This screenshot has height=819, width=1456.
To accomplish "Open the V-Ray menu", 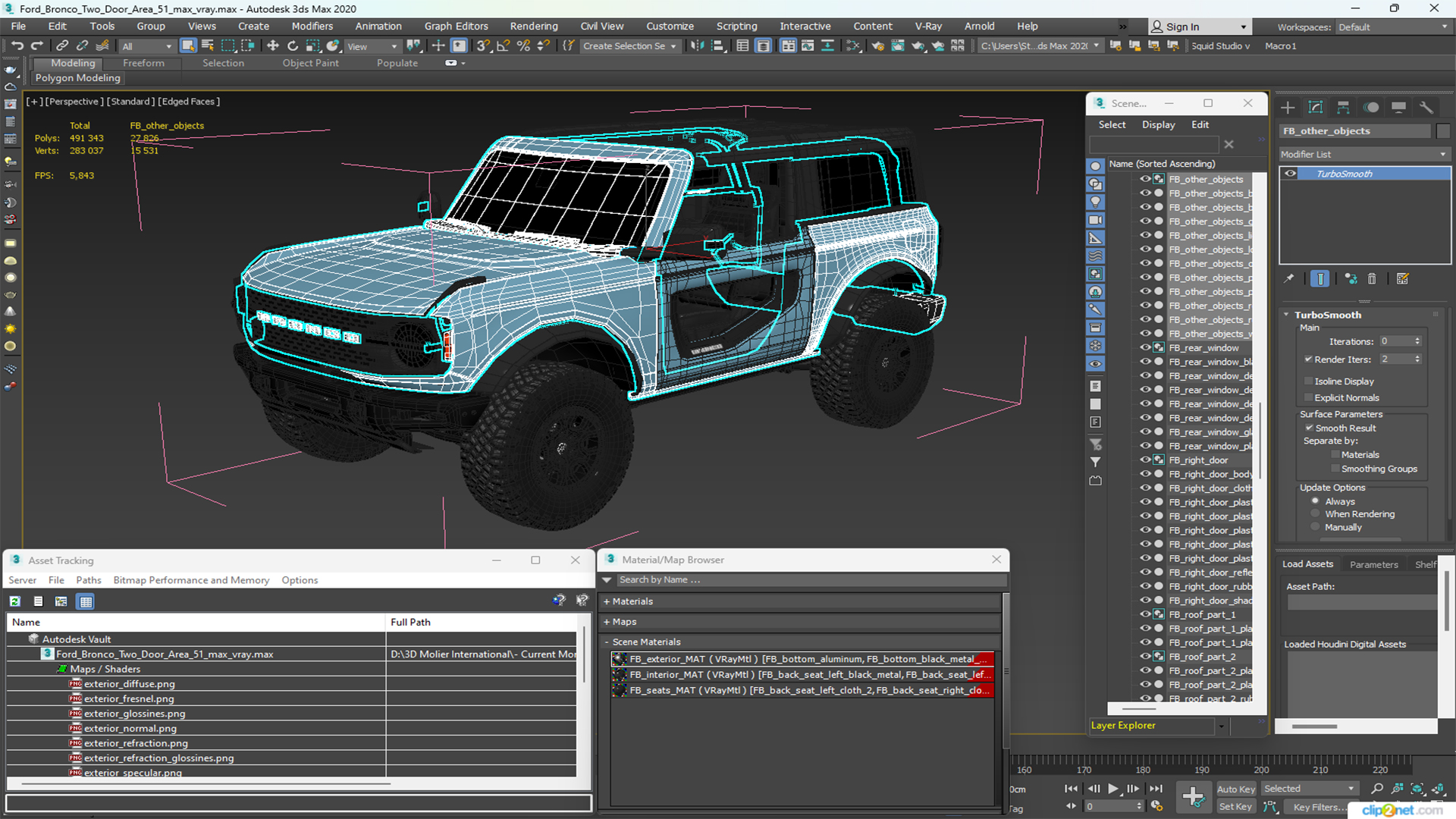I will click(x=928, y=26).
